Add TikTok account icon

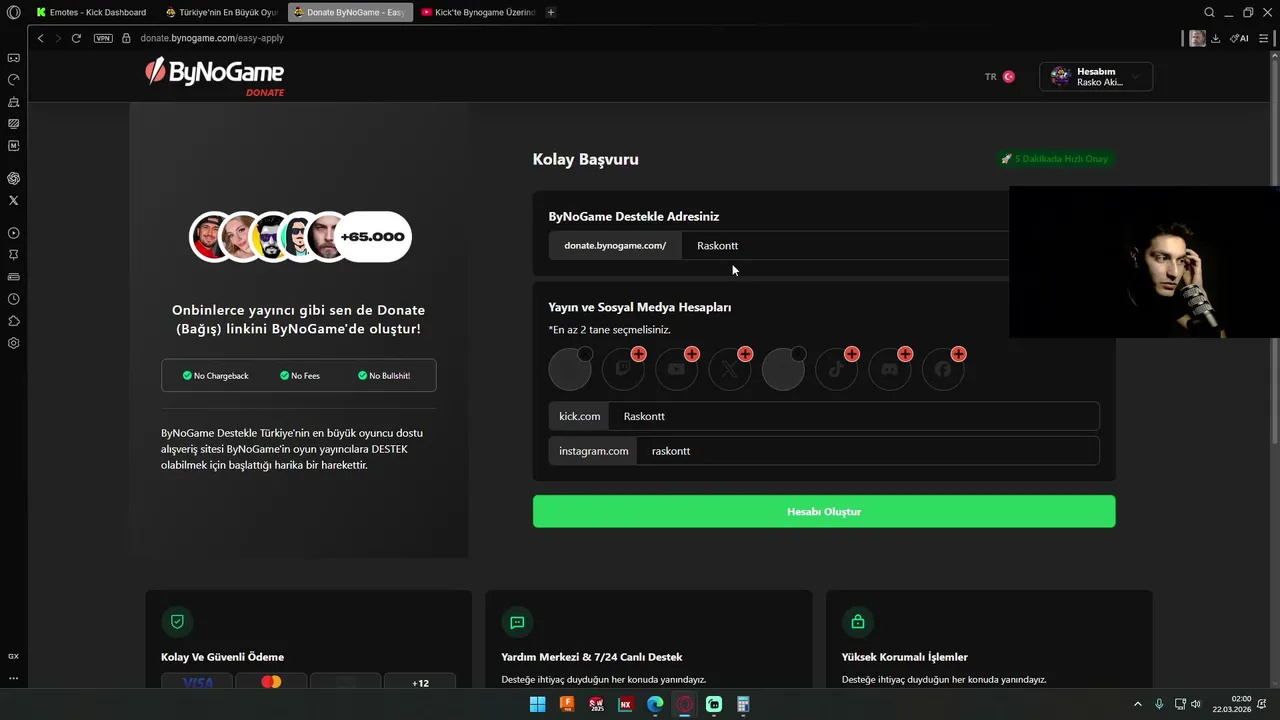(x=837, y=369)
